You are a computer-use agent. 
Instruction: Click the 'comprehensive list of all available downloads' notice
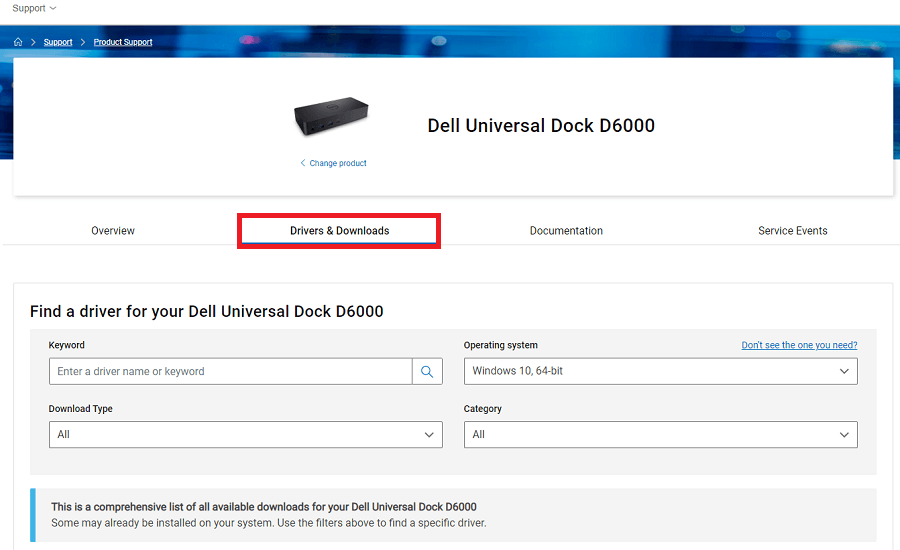tap(453, 515)
